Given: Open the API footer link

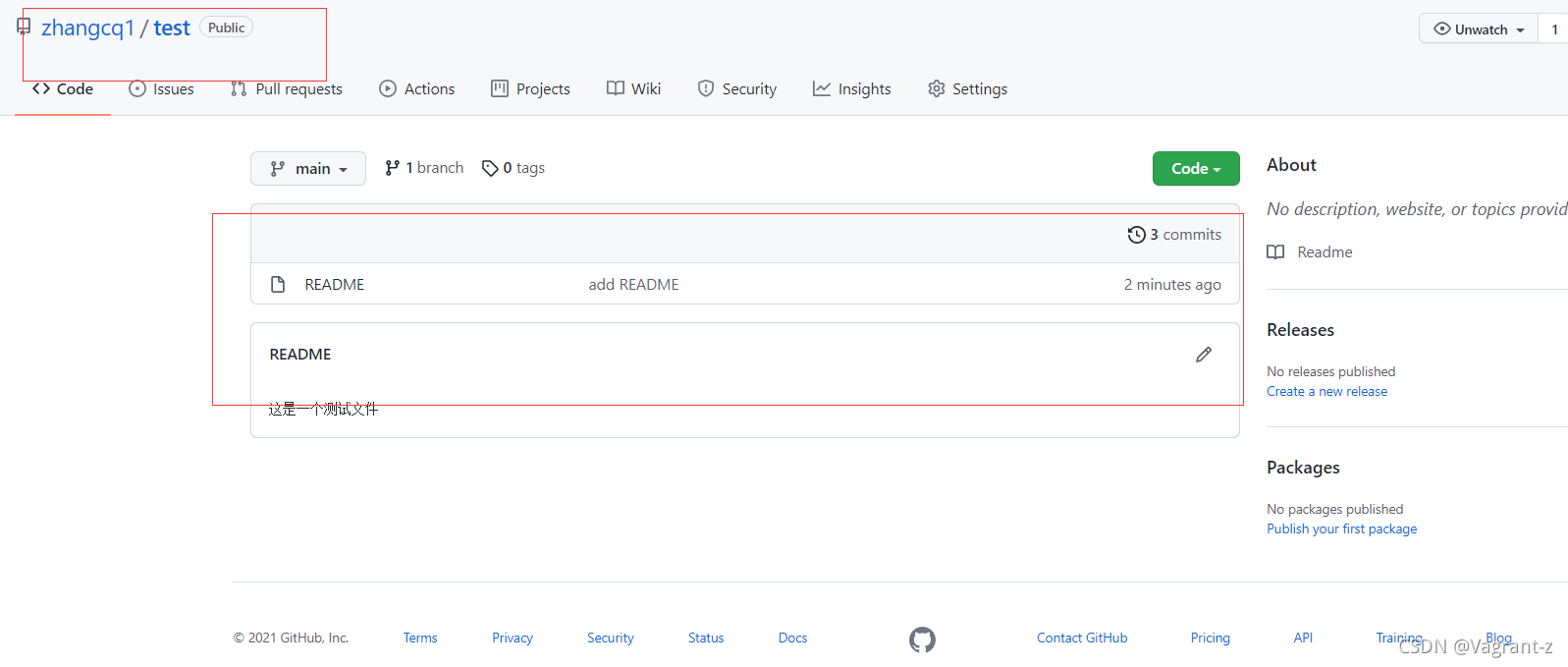Looking at the screenshot, I should [x=1303, y=638].
